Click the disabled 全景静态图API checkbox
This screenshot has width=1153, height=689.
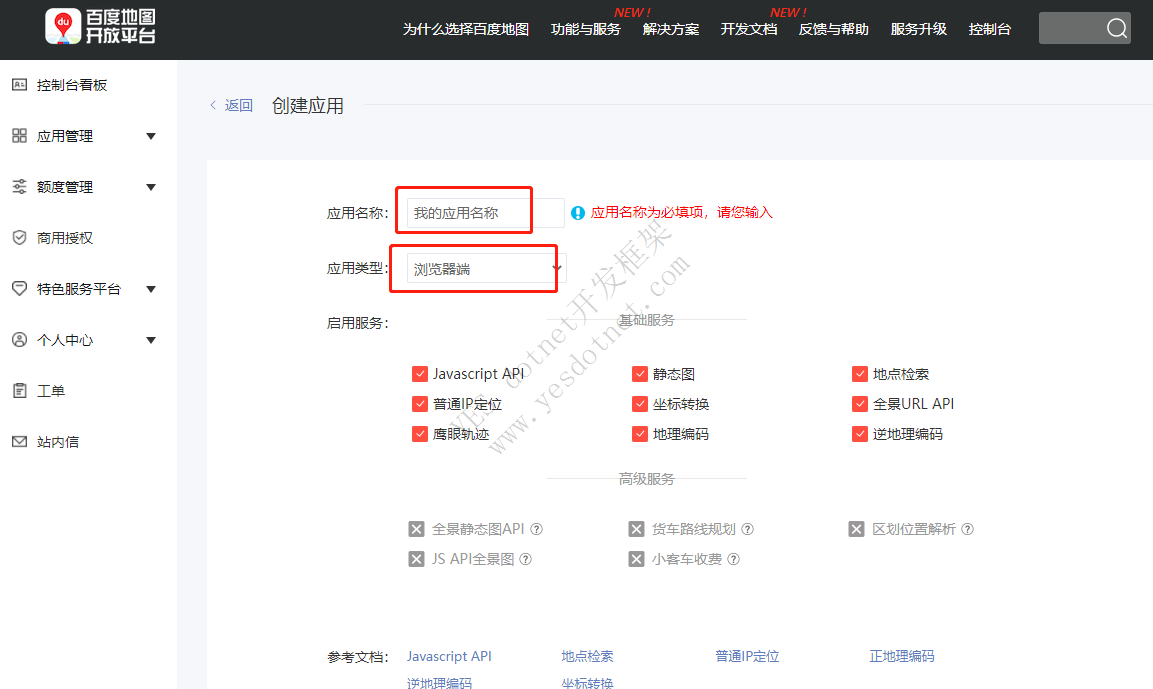coord(416,529)
